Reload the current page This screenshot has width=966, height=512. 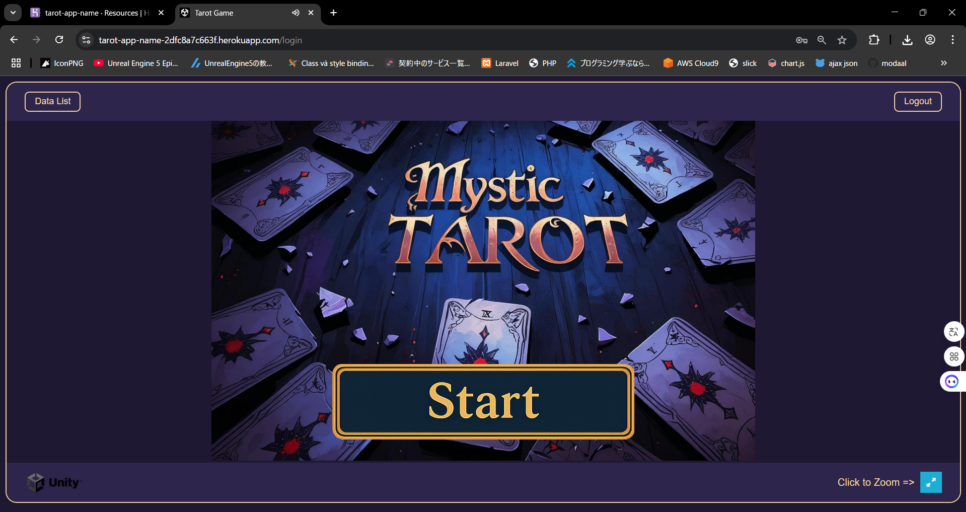tap(59, 40)
